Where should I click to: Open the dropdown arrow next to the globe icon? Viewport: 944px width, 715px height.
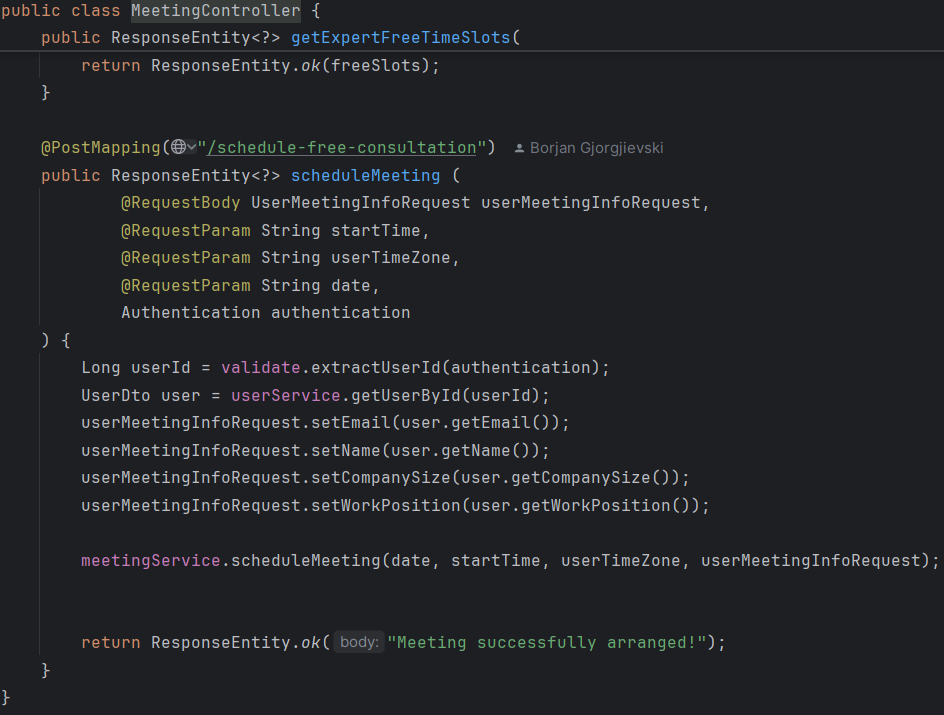192,148
